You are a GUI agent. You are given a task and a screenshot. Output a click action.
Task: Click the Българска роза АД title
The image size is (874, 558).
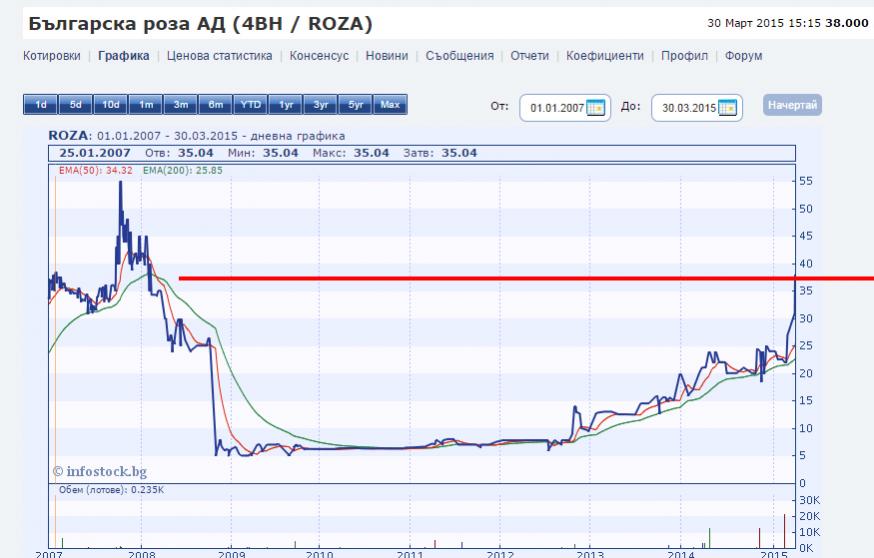[200, 23]
